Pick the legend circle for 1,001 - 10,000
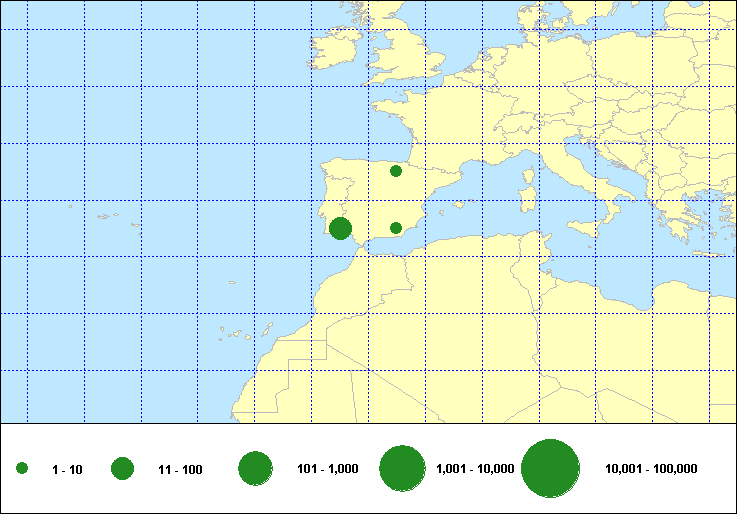Image resolution: width=737 pixels, height=514 pixels. [x=403, y=468]
